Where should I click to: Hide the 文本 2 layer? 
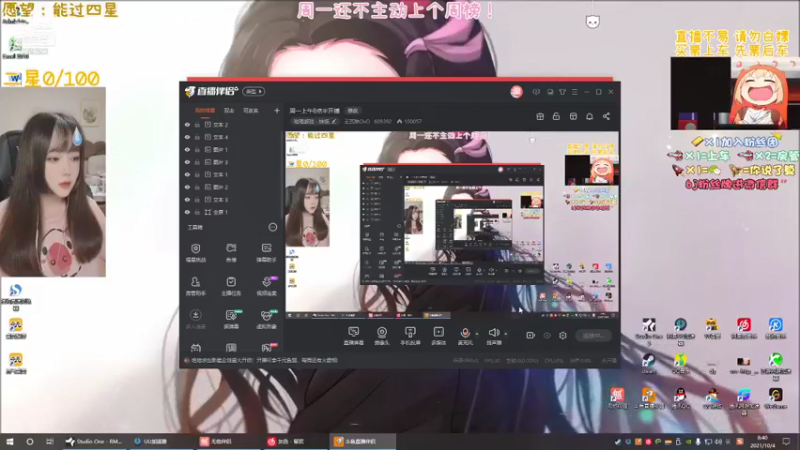(187, 124)
